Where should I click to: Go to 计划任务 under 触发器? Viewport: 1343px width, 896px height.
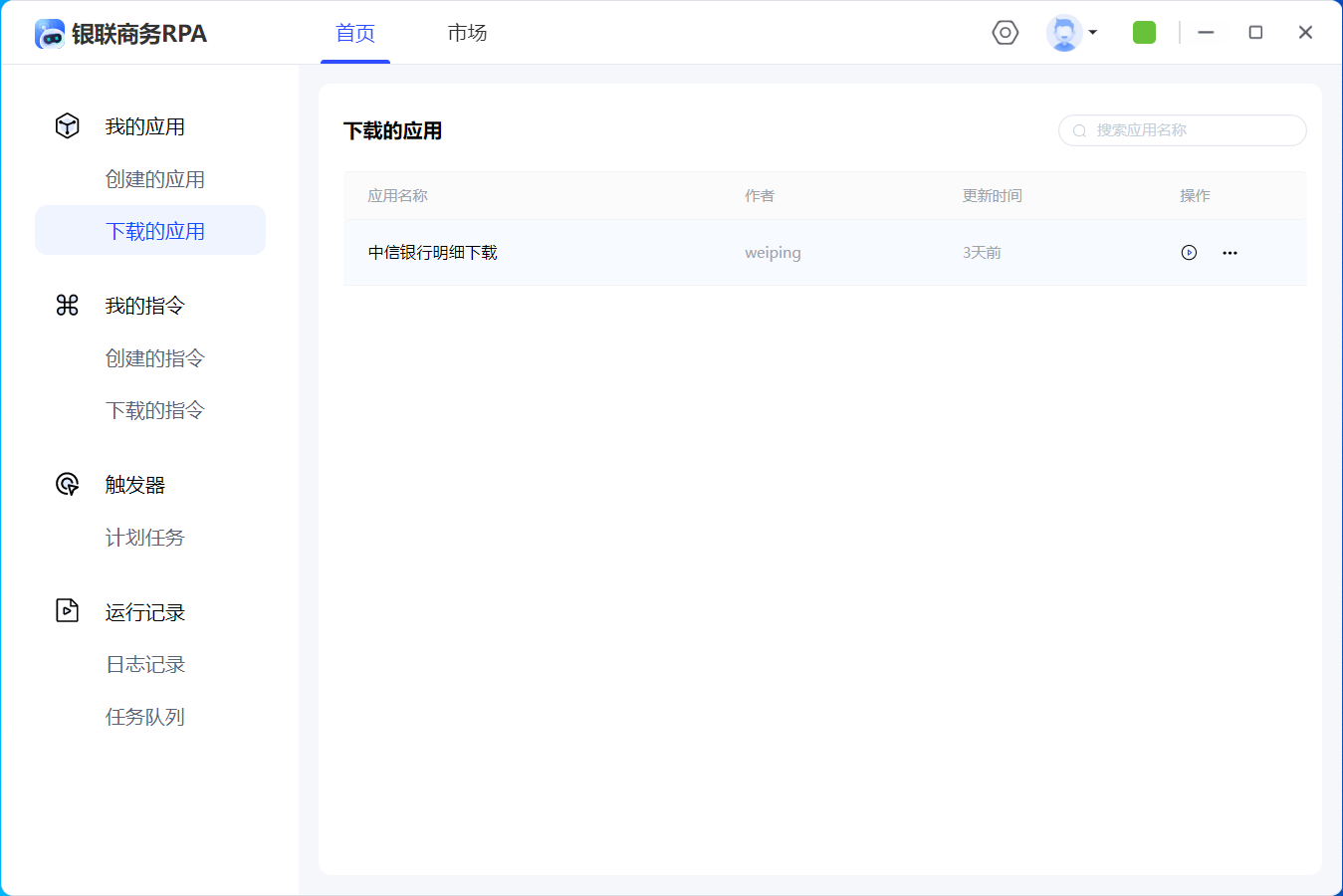tap(145, 538)
